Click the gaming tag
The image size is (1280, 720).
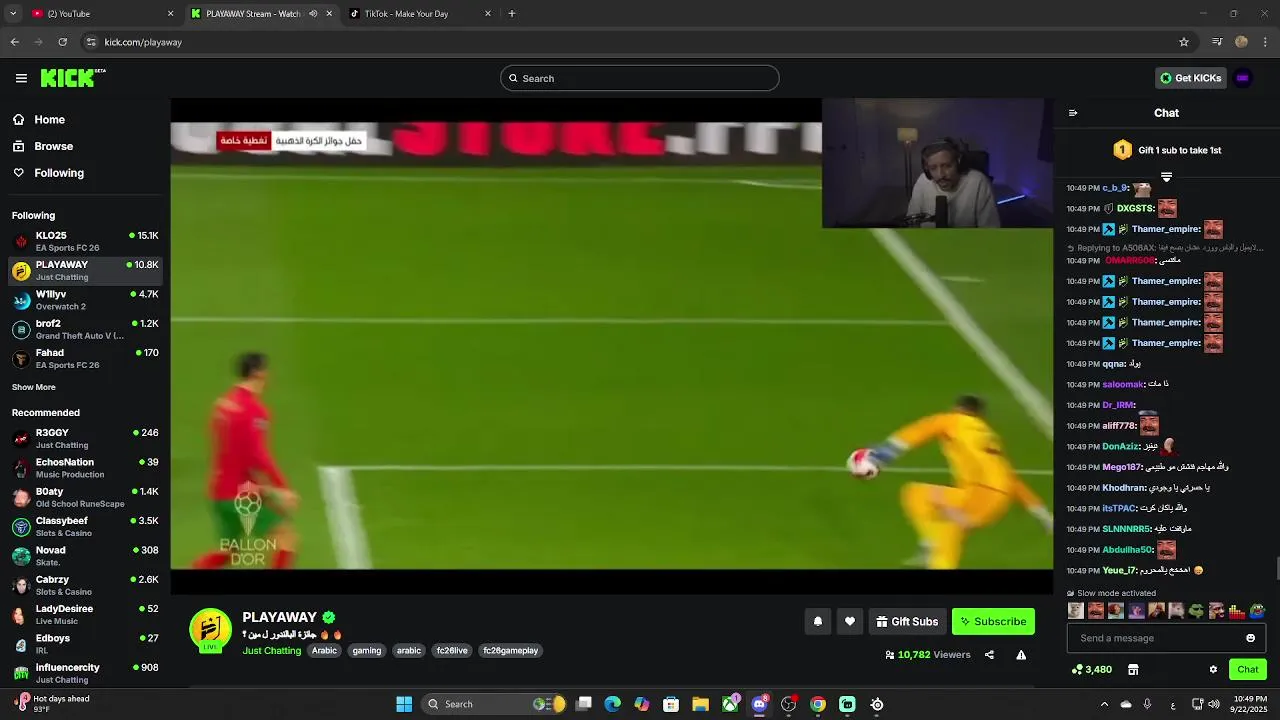point(367,650)
